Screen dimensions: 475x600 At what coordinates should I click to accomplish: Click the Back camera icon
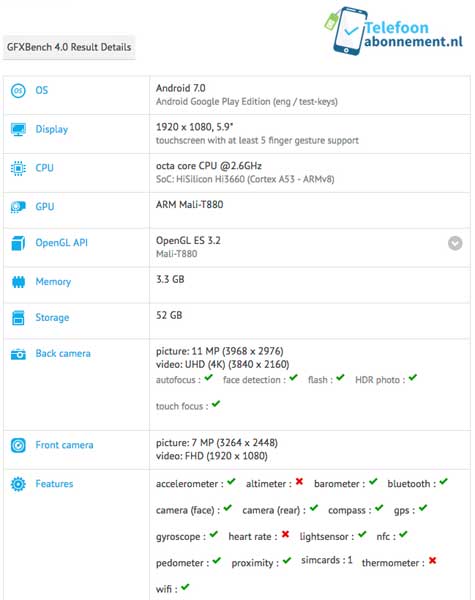(18, 354)
